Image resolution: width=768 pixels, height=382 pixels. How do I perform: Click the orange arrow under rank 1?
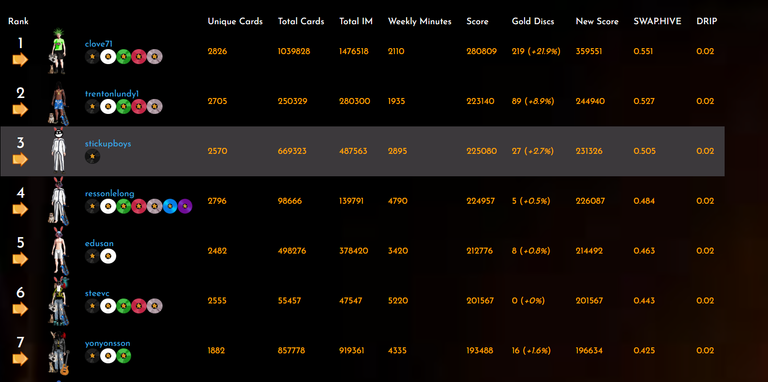click(x=20, y=60)
